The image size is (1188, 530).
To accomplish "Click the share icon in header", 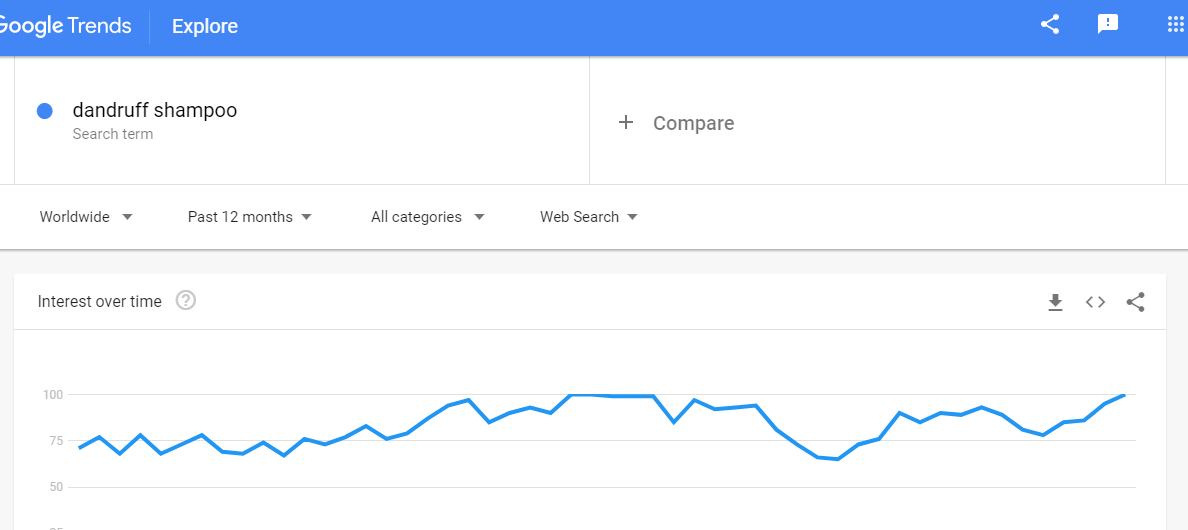I will pyautogui.click(x=1049, y=25).
